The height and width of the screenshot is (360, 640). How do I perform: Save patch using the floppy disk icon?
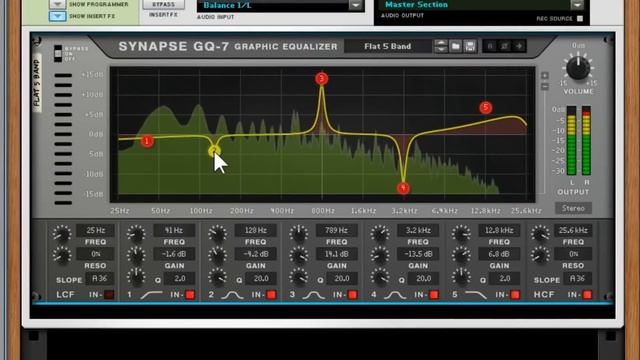[470, 46]
